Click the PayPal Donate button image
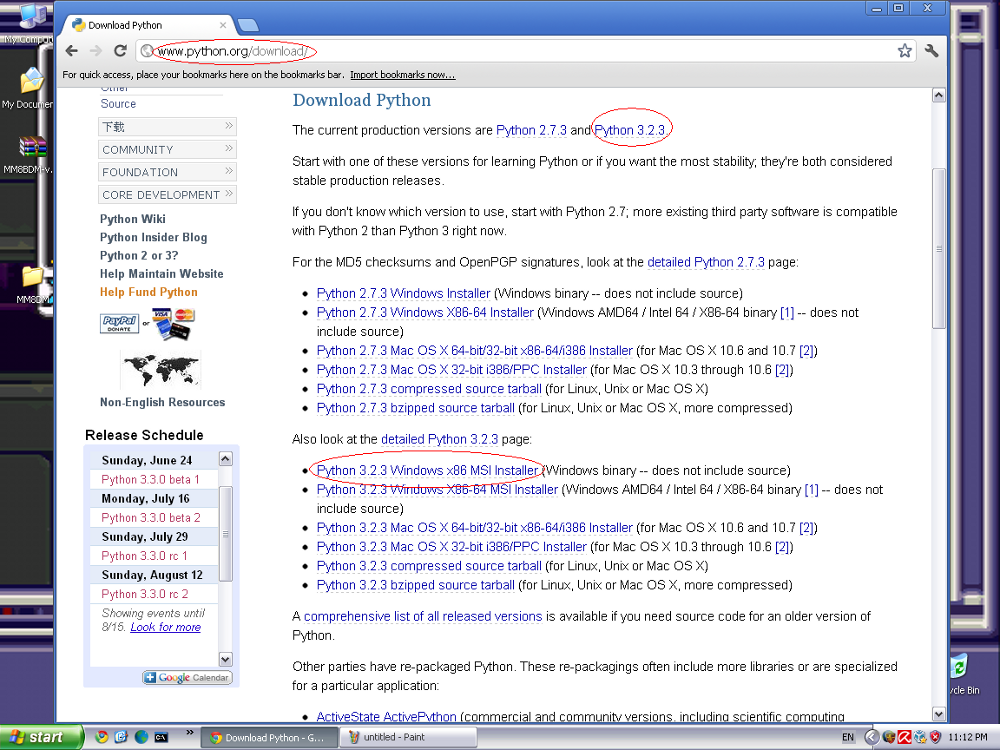 coord(119,323)
